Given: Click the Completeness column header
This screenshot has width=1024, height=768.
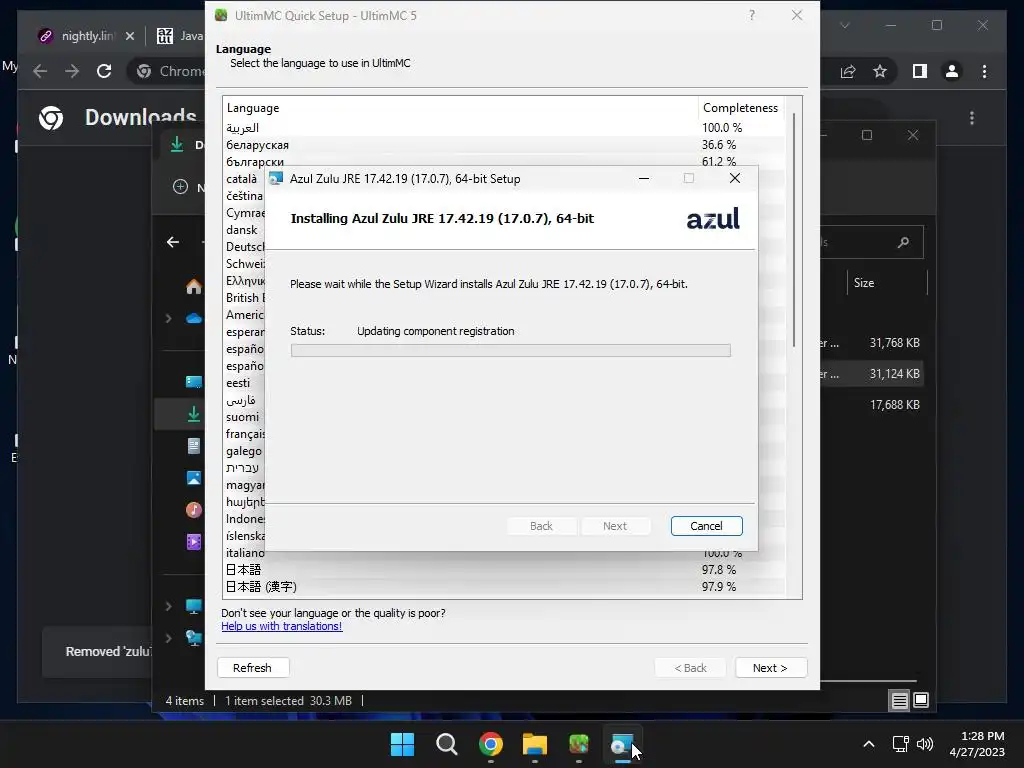Looking at the screenshot, I should coord(741,108).
